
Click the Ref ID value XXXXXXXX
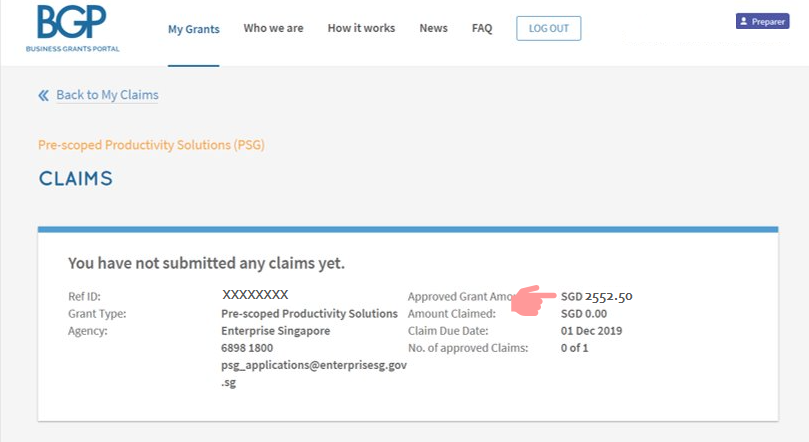coord(255,294)
